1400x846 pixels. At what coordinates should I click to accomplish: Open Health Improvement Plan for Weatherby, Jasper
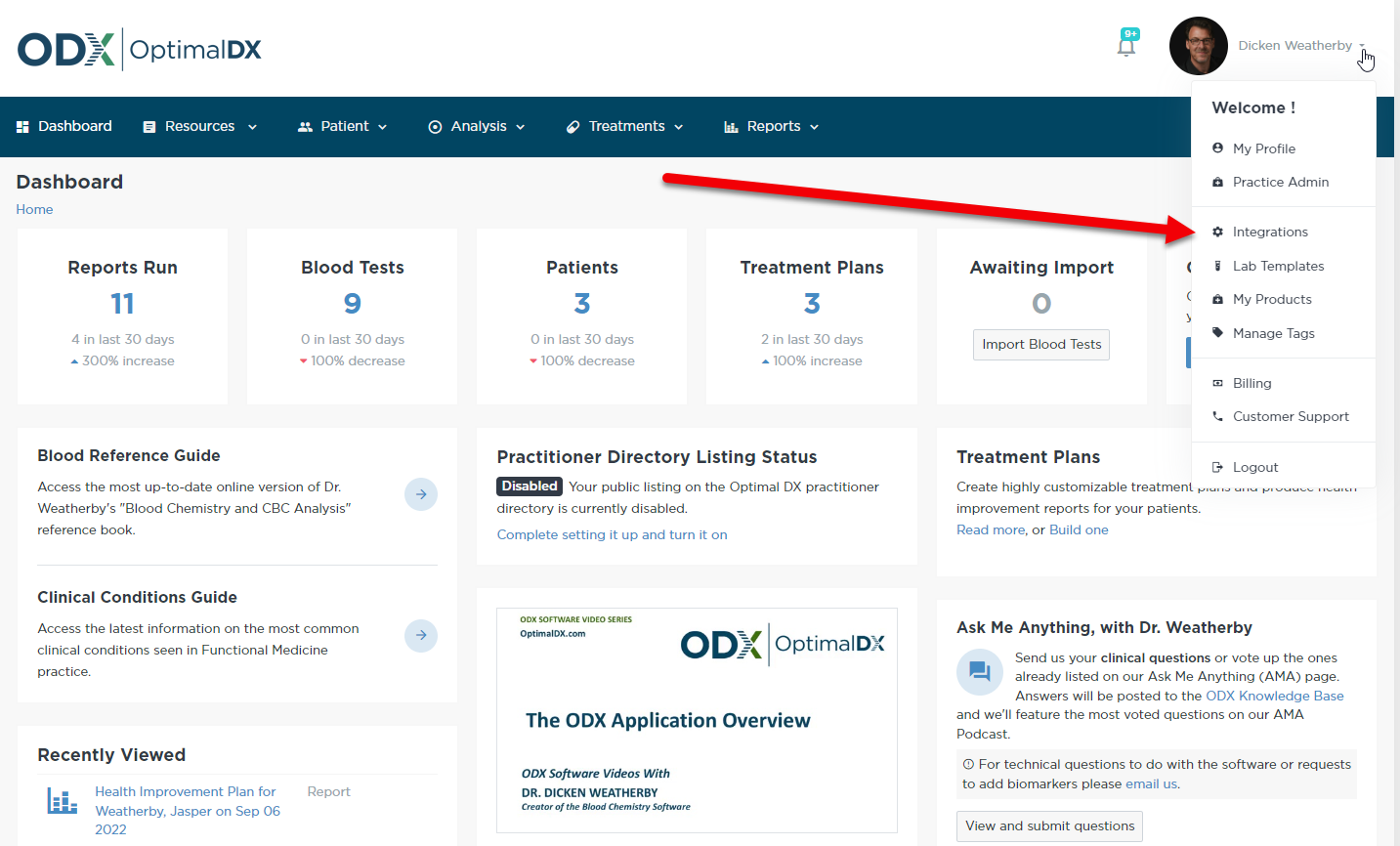click(188, 811)
